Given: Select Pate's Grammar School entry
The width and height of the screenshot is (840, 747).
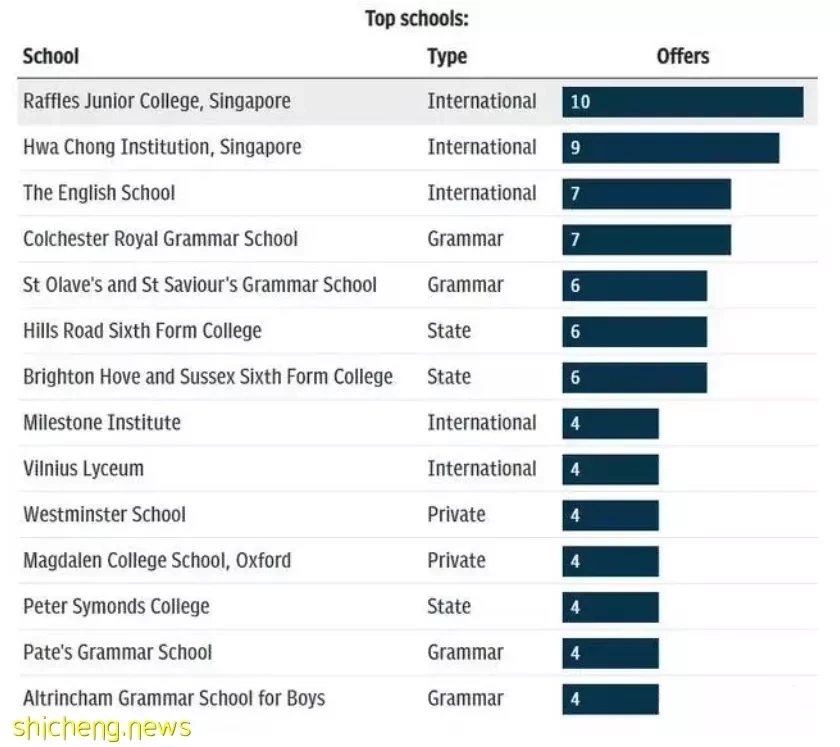Looking at the screenshot, I should tap(118, 653).
